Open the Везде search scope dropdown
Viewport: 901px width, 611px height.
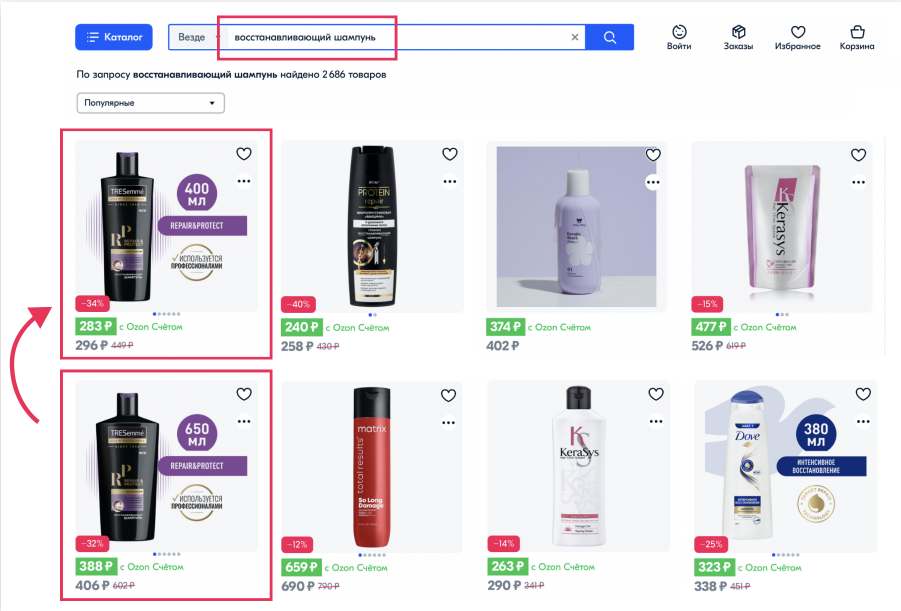coord(198,37)
